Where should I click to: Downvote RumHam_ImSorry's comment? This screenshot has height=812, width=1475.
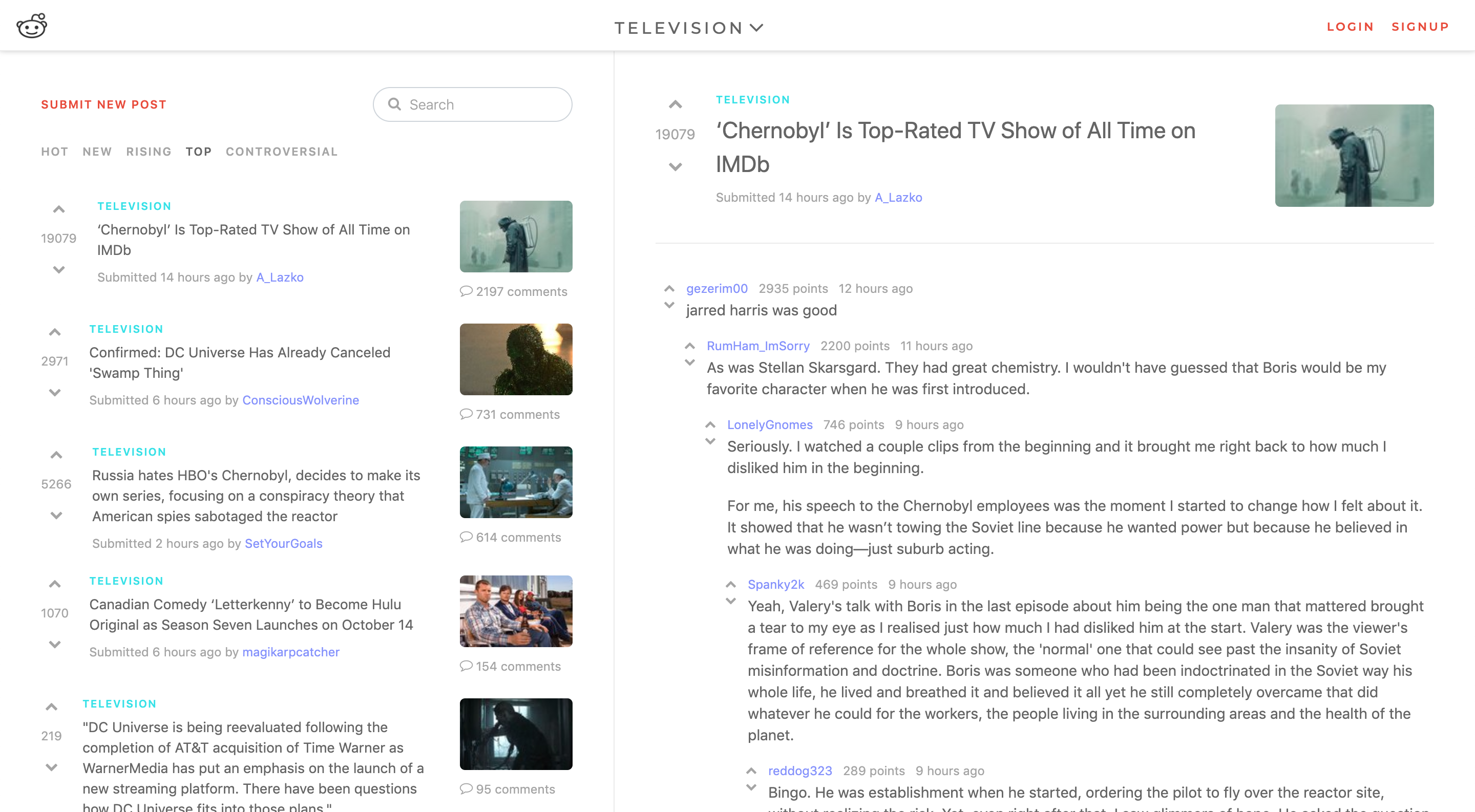[689, 362]
